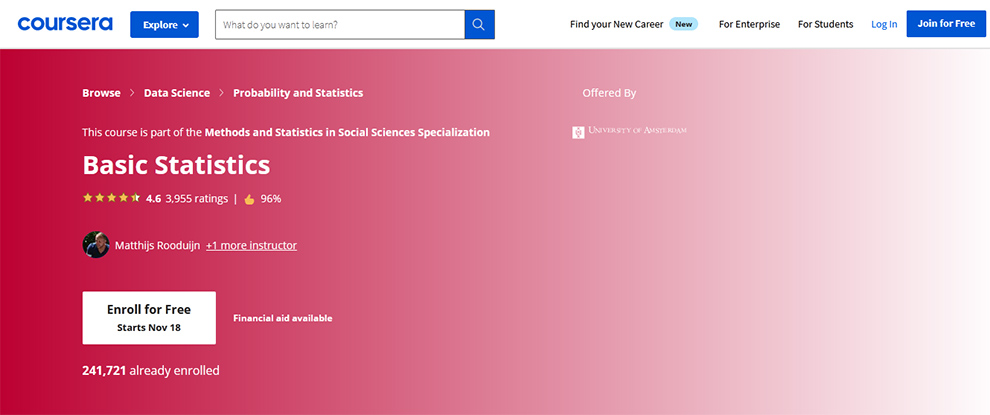Click the 'Financial aid available' link

(x=283, y=318)
